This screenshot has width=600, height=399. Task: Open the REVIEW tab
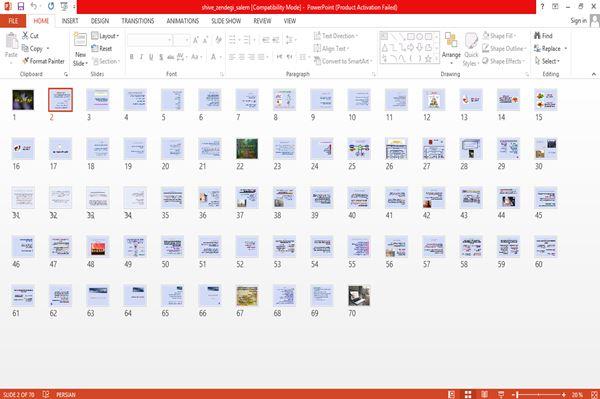262,21
